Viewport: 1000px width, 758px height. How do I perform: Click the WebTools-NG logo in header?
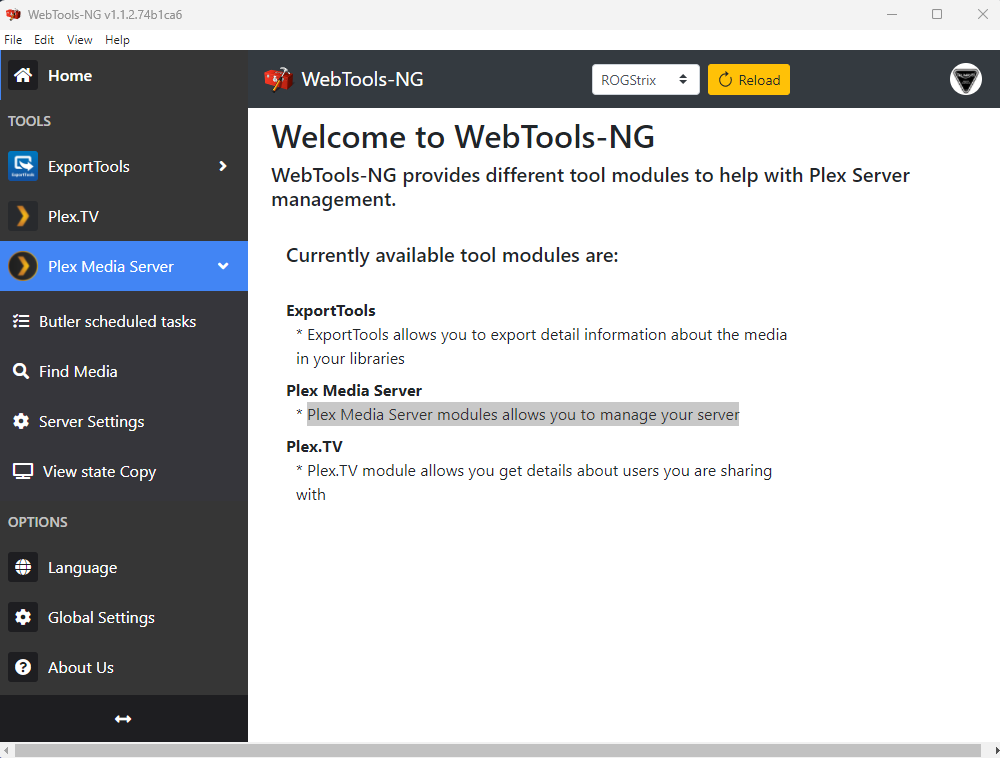click(278, 78)
